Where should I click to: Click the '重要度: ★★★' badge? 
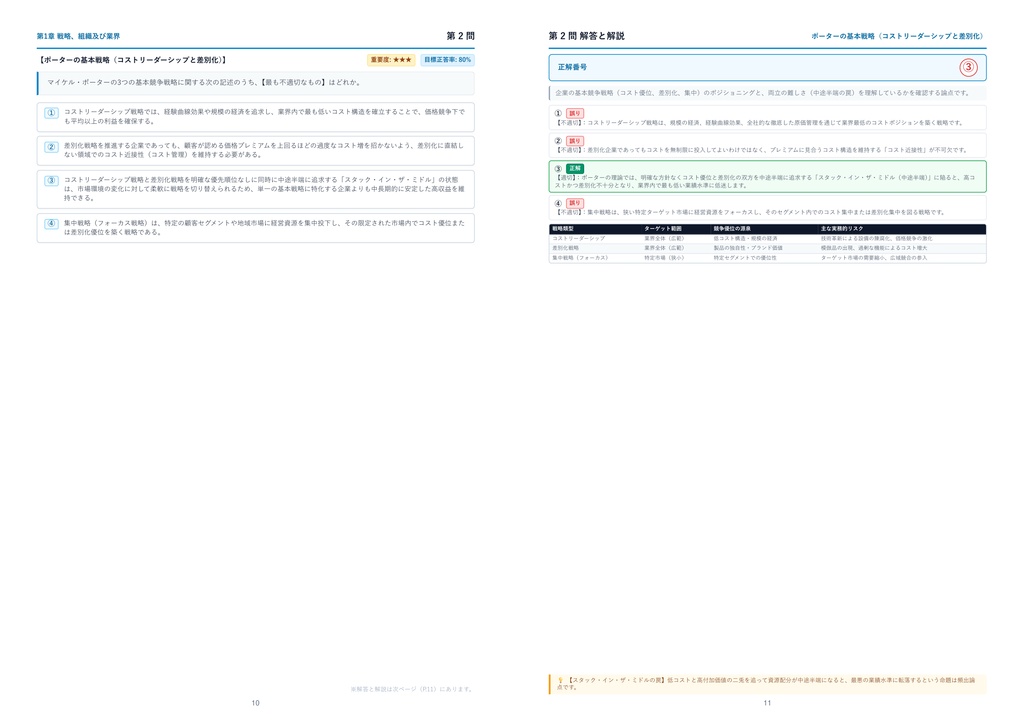click(391, 60)
